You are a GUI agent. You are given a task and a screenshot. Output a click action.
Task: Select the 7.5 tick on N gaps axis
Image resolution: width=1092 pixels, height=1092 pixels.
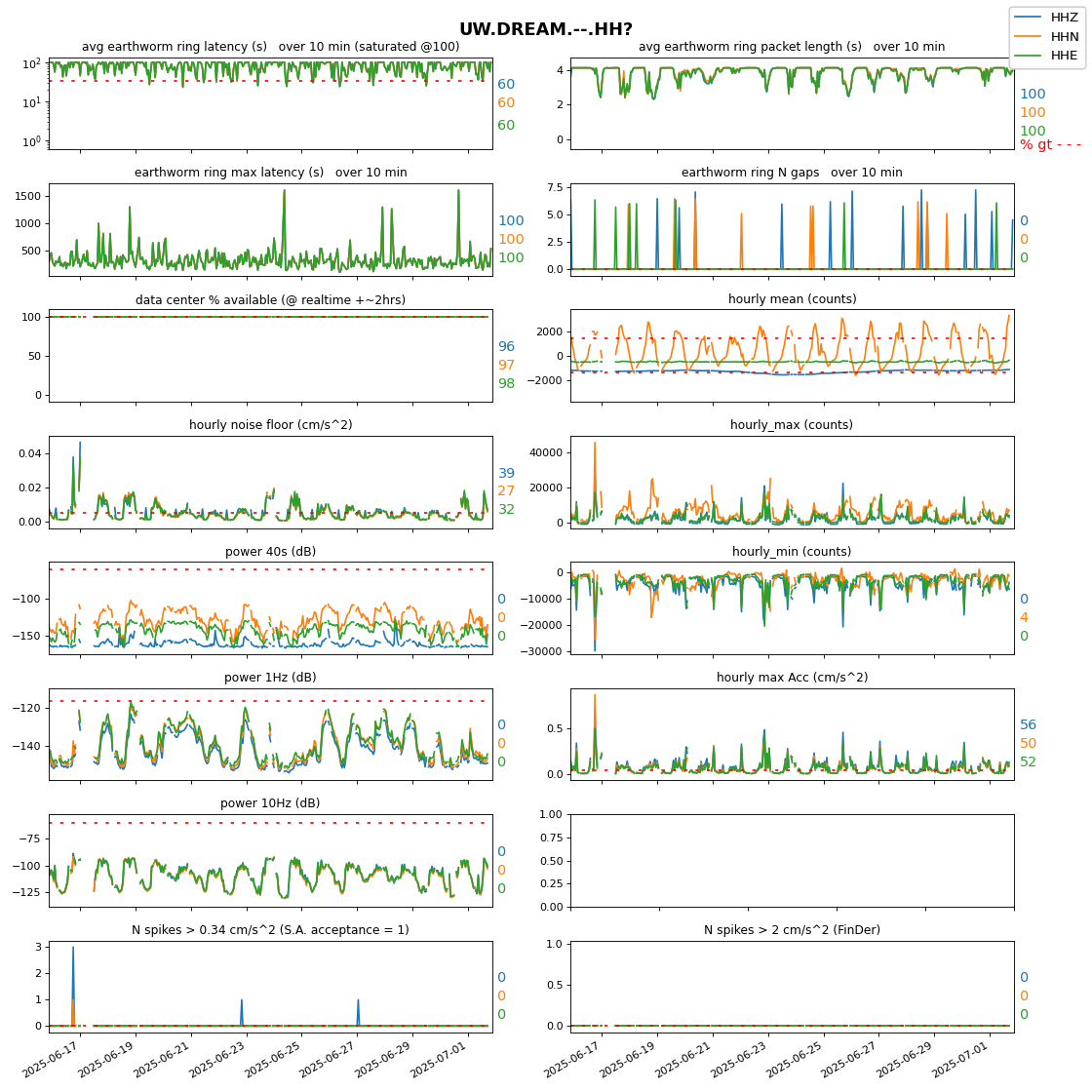pyautogui.click(x=555, y=187)
